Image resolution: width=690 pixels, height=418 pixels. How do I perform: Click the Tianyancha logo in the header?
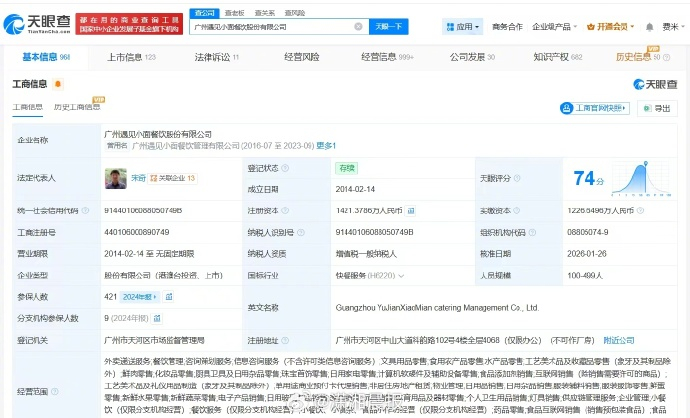(x=37, y=24)
